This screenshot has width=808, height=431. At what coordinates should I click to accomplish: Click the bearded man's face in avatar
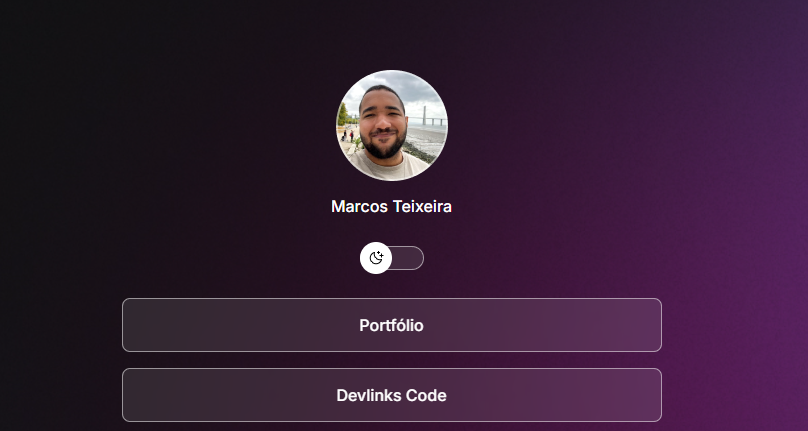tap(382, 124)
